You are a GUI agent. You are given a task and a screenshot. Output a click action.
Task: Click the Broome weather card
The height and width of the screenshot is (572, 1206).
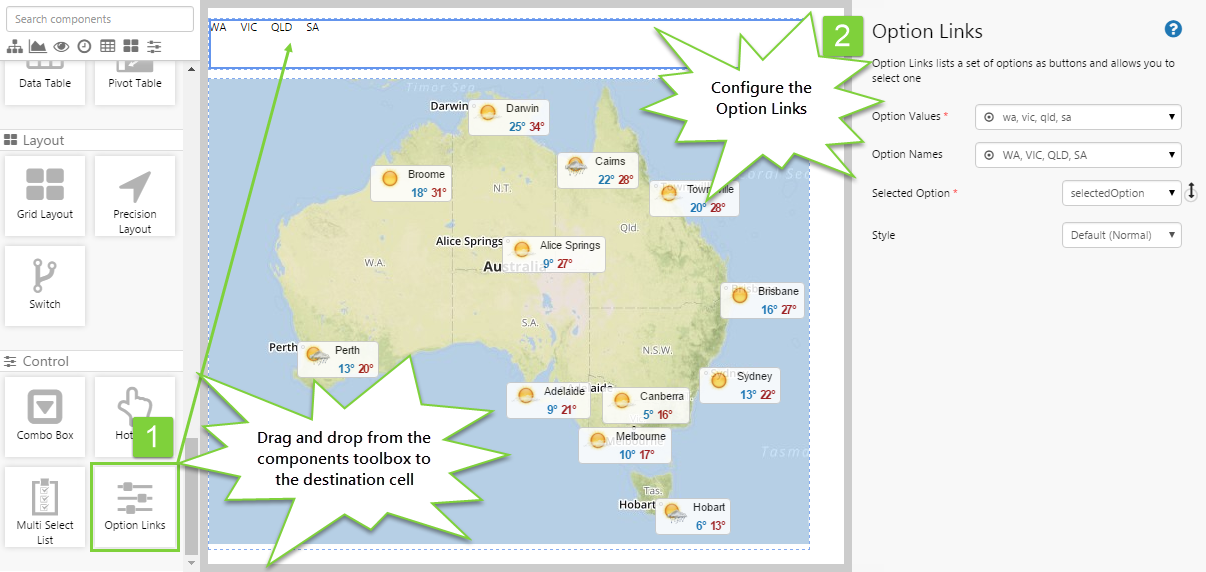(x=412, y=183)
